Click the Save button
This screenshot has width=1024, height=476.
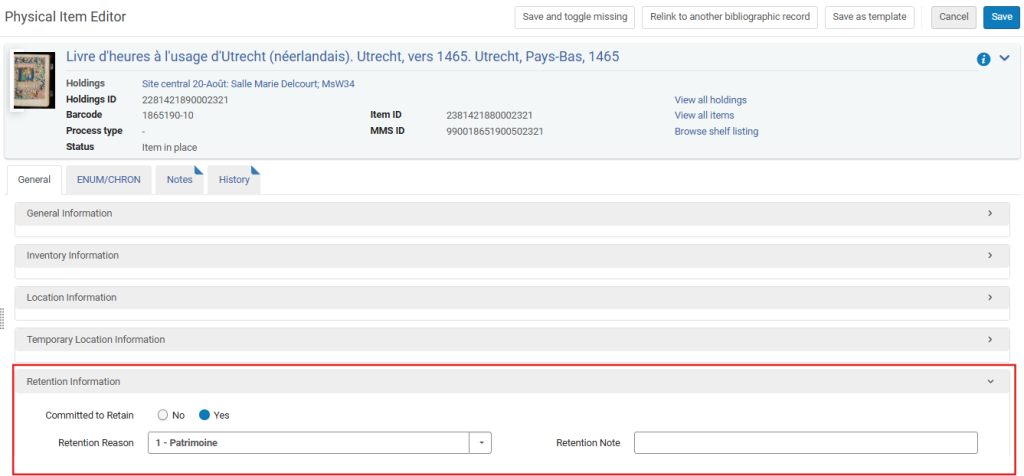tap(1002, 17)
